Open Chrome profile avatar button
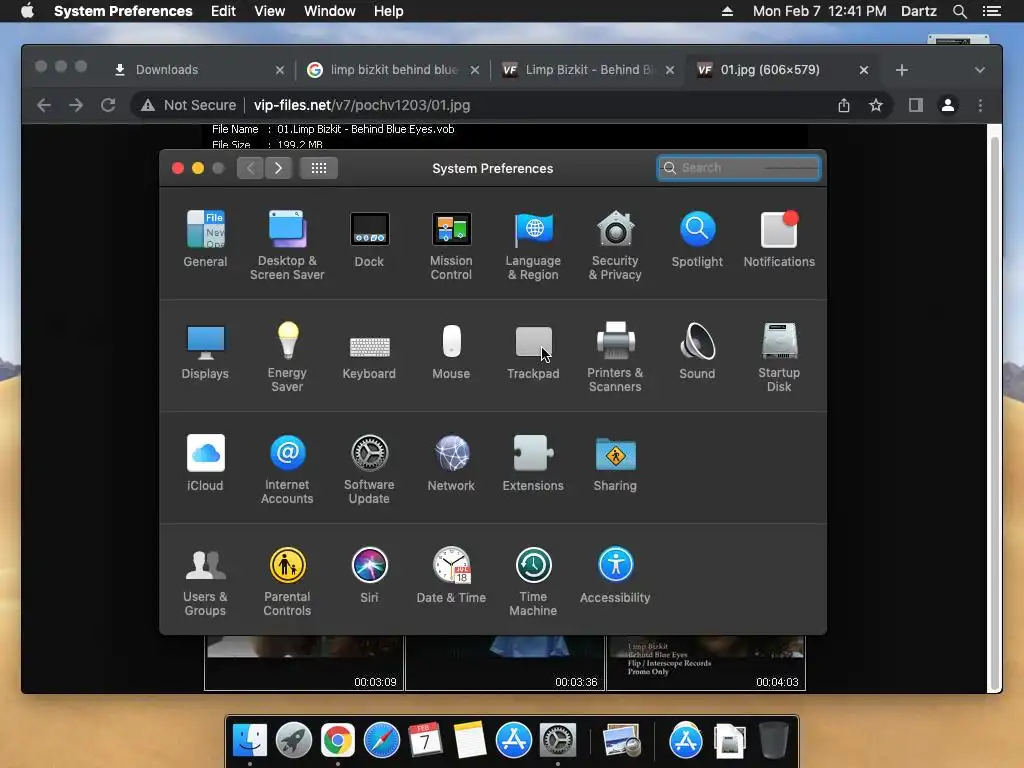This screenshot has height=768, width=1024. 948,105
